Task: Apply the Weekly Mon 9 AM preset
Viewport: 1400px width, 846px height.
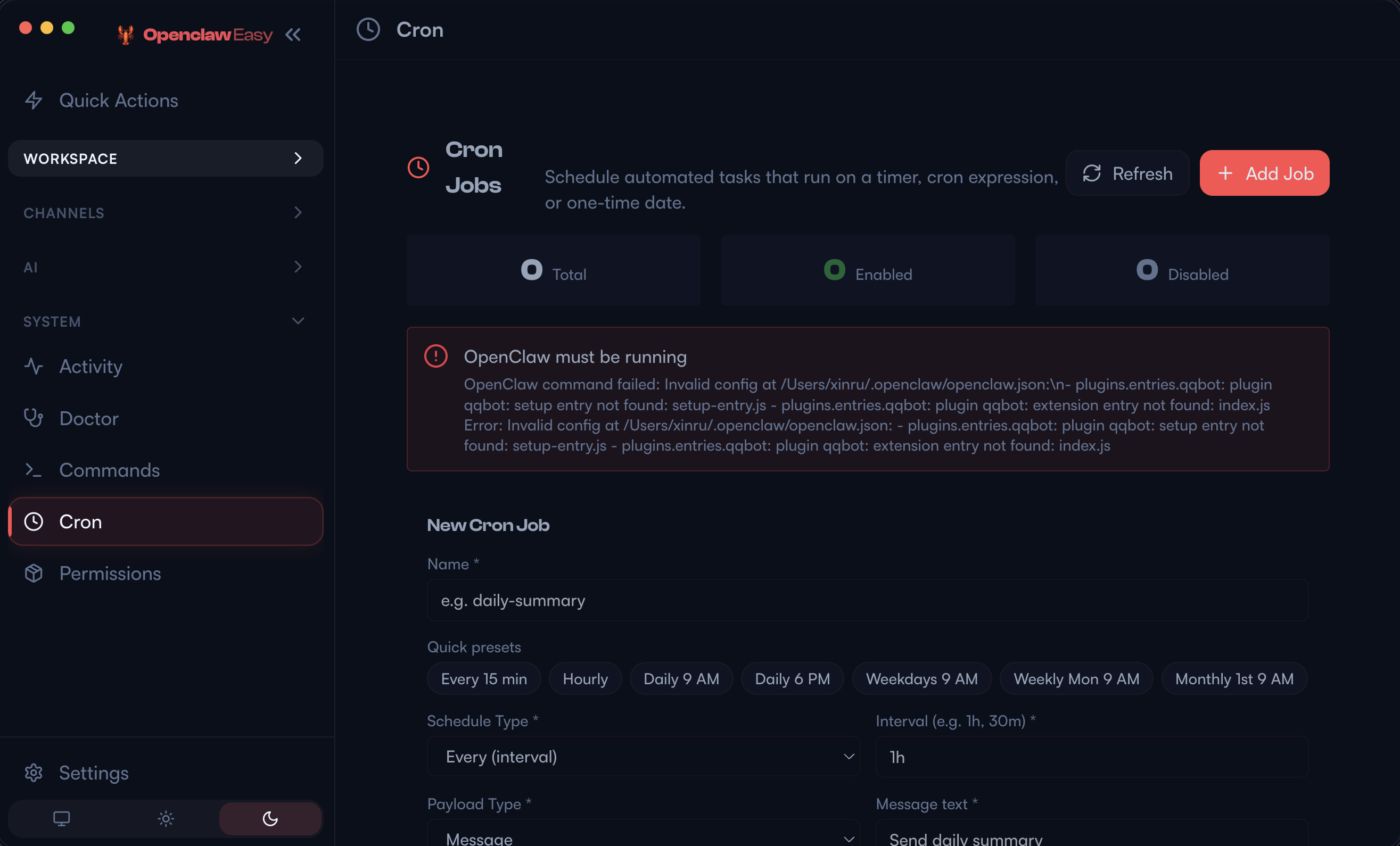Action: (x=1077, y=679)
